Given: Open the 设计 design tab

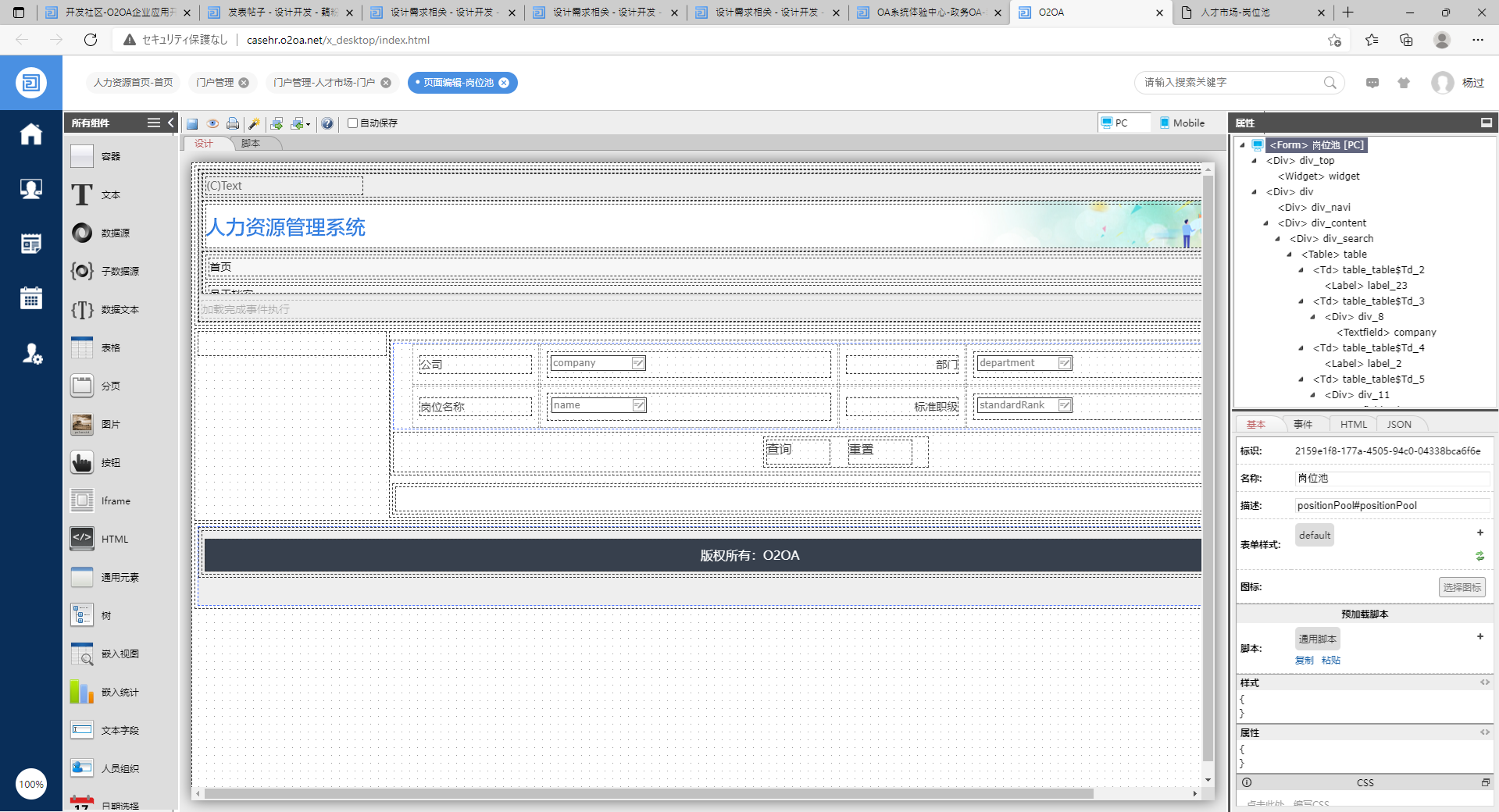Looking at the screenshot, I should tap(204, 144).
